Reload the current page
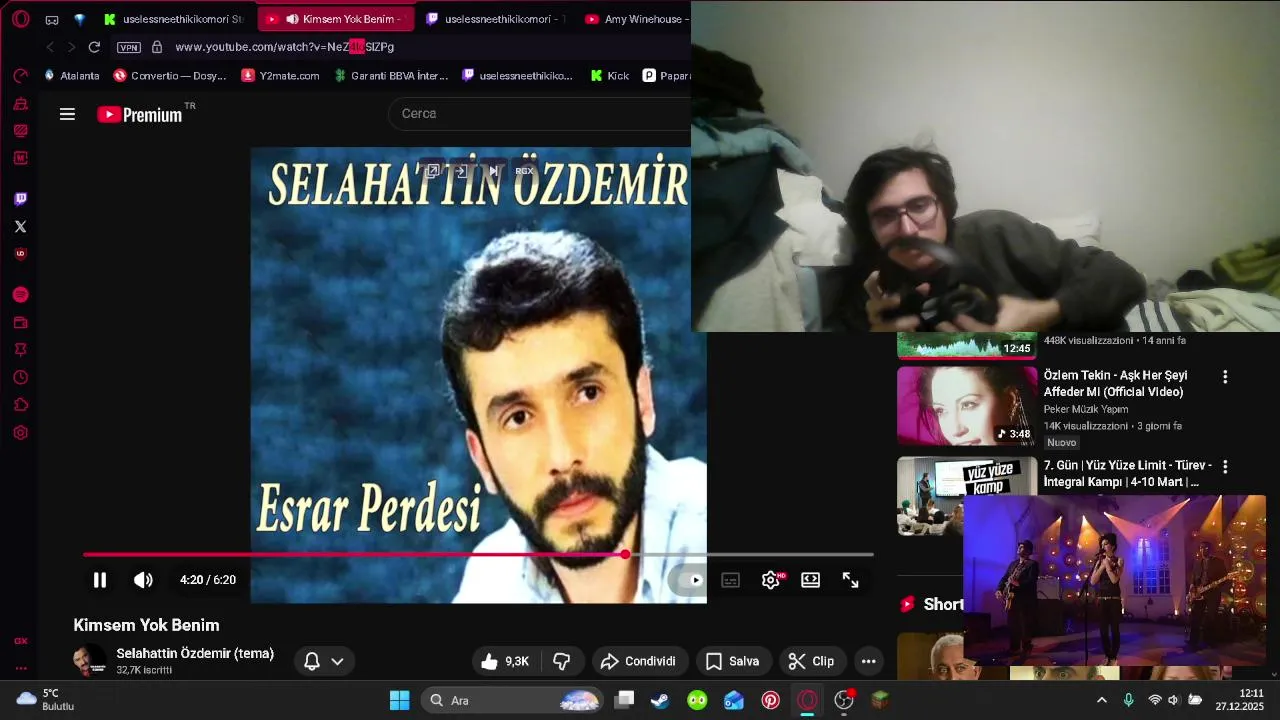 [x=94, y=47]
